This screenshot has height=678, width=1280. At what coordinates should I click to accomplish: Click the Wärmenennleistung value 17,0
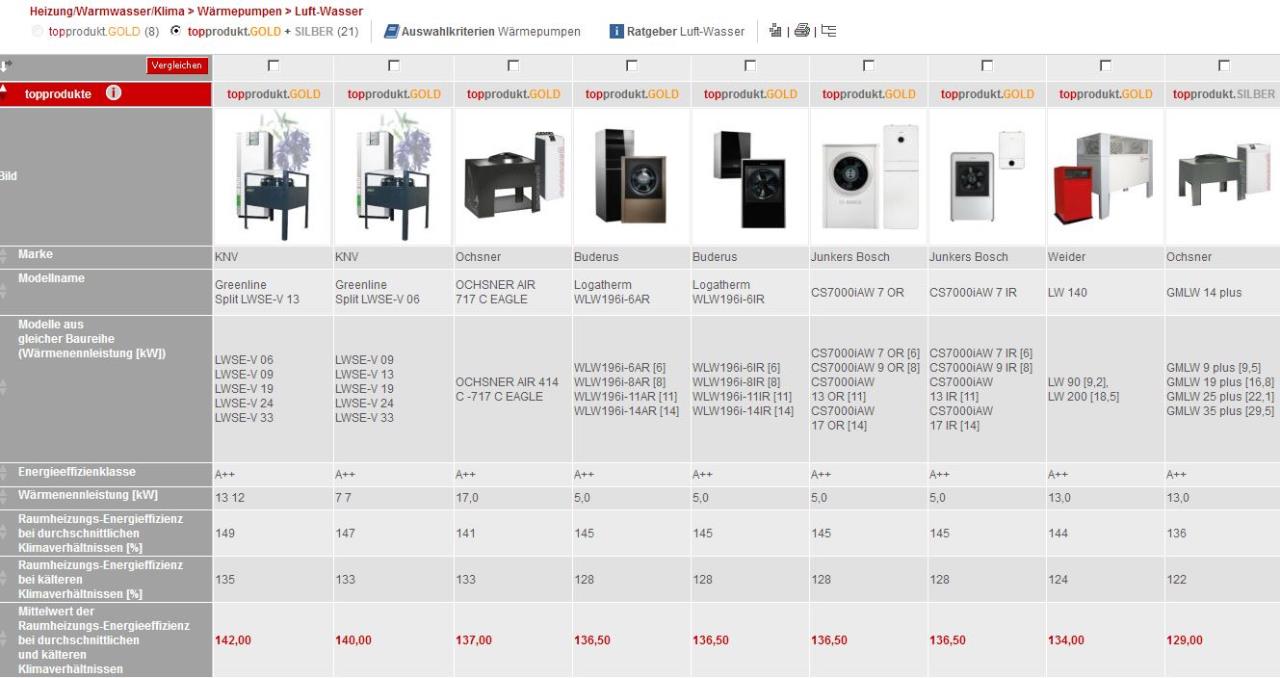point(468,497)
